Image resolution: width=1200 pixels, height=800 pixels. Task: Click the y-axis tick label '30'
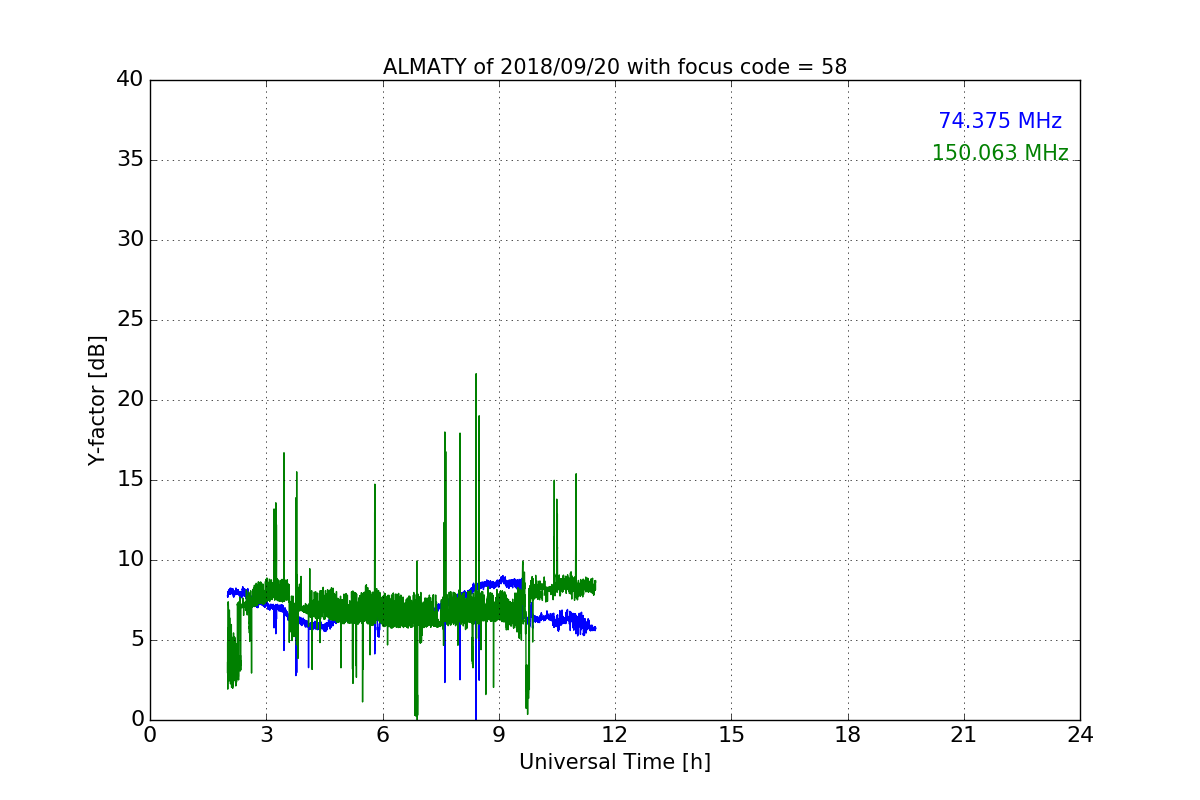[x=130, y=240]
